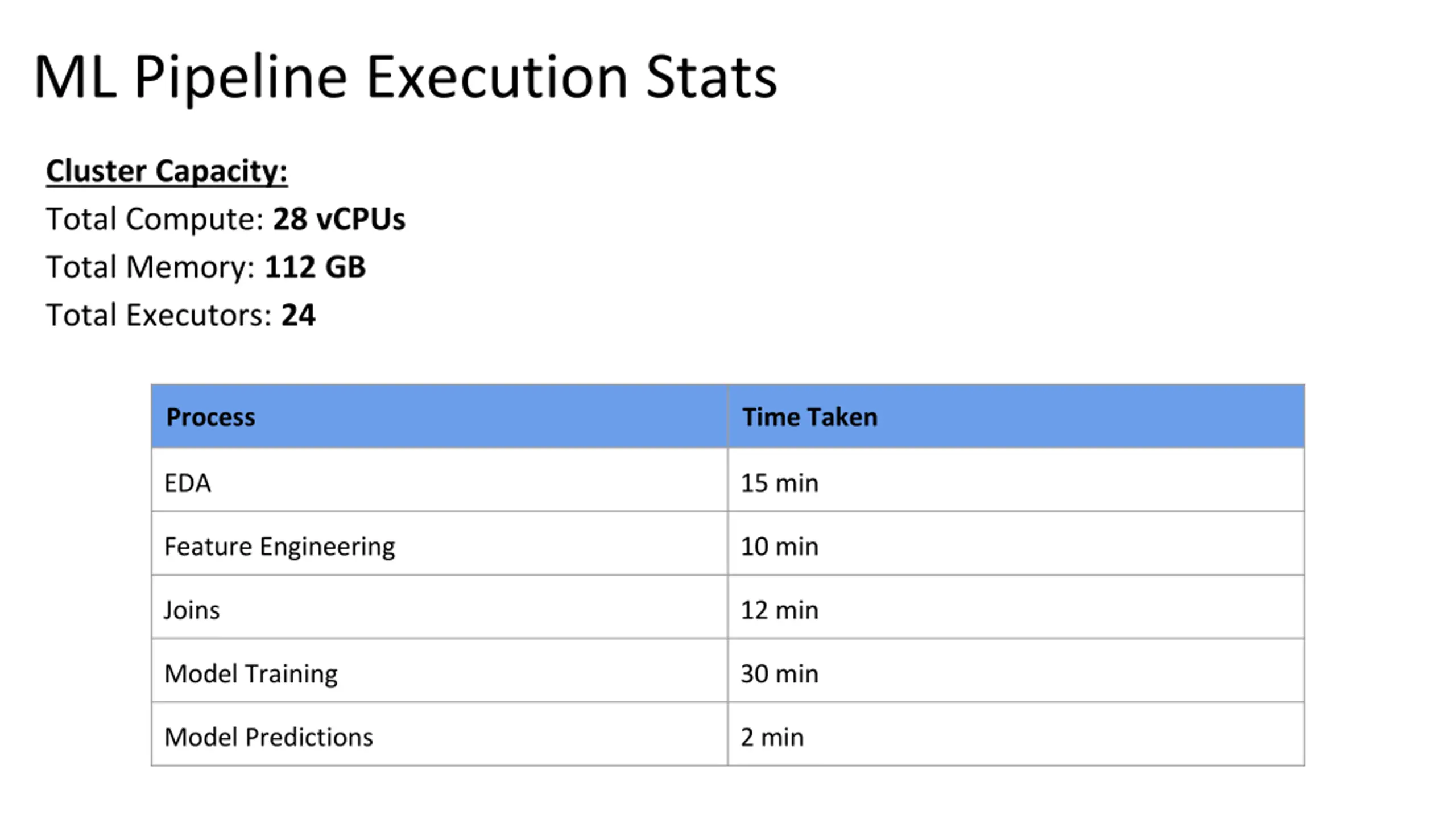Click the 12 min cell
Screen dimensions: 1456x819
(1016, 607)
